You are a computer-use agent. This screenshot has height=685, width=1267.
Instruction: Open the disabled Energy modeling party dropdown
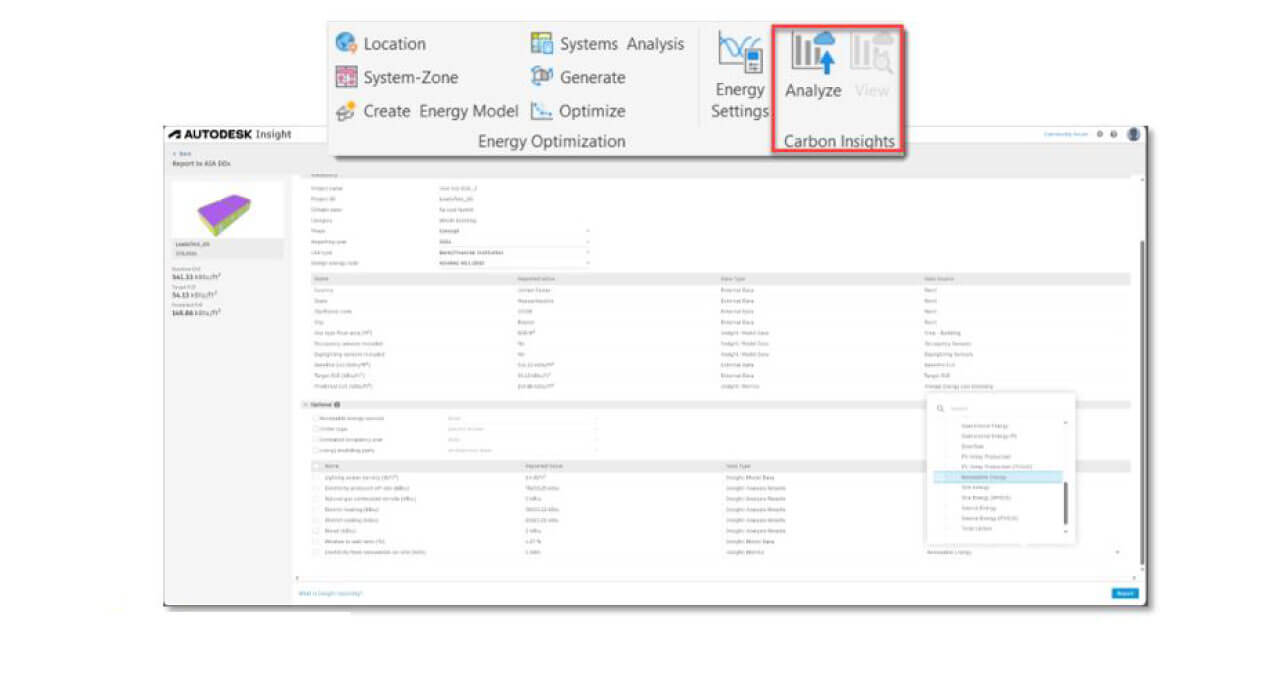pyautogui.click(x=521, y=450)
